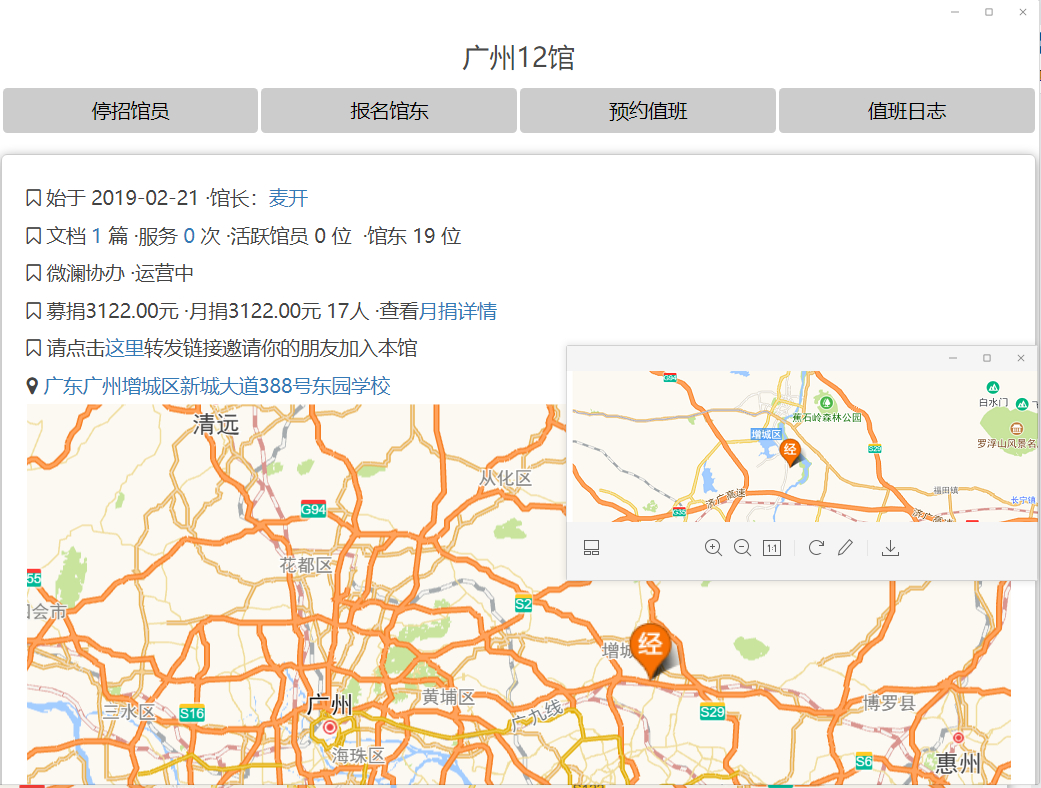
Task: Click 这里 link to share invitation
Action: (x=125, y=348)
